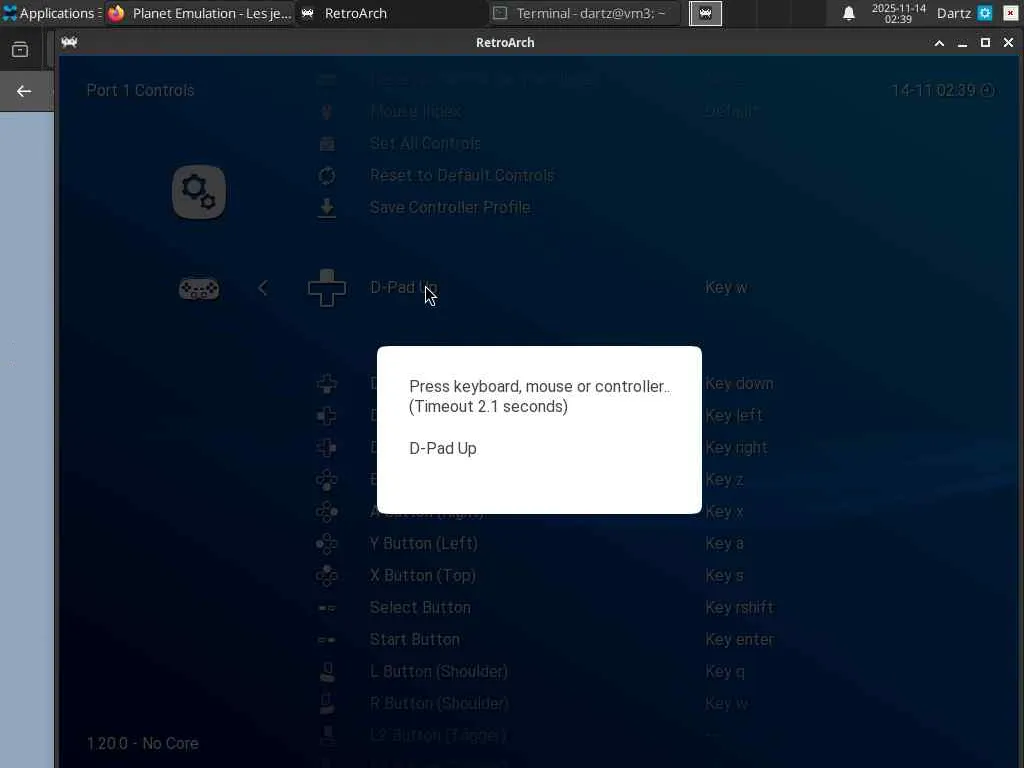Go back with the left arrow button
The width and height of the screenshot is (1024, 768).
[24, 91]
